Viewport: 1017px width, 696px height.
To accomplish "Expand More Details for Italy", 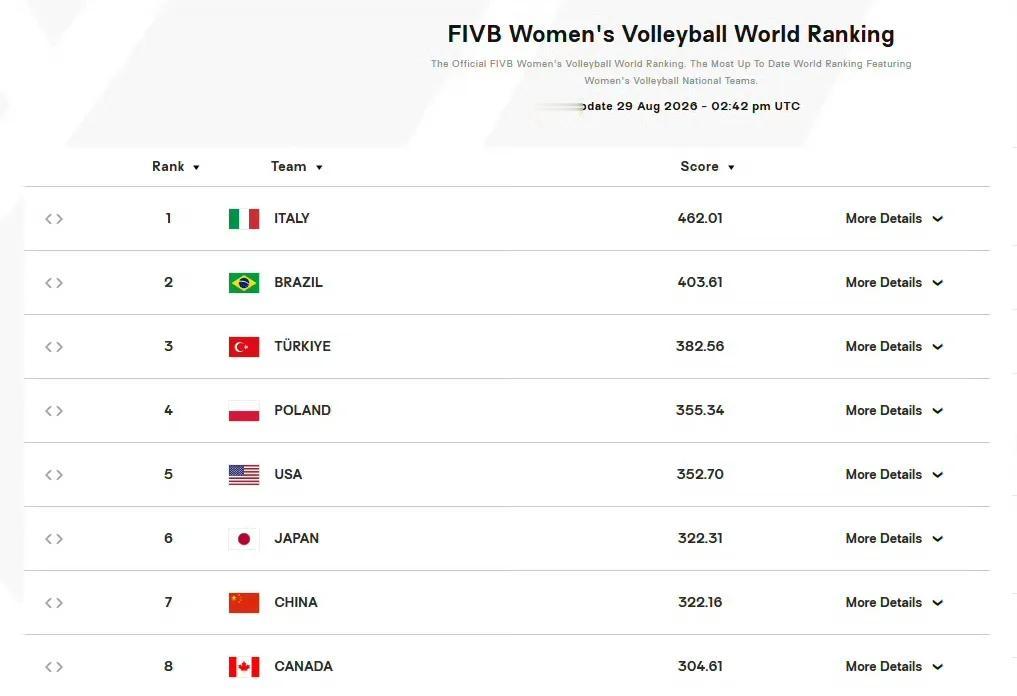I will (894, 219).
